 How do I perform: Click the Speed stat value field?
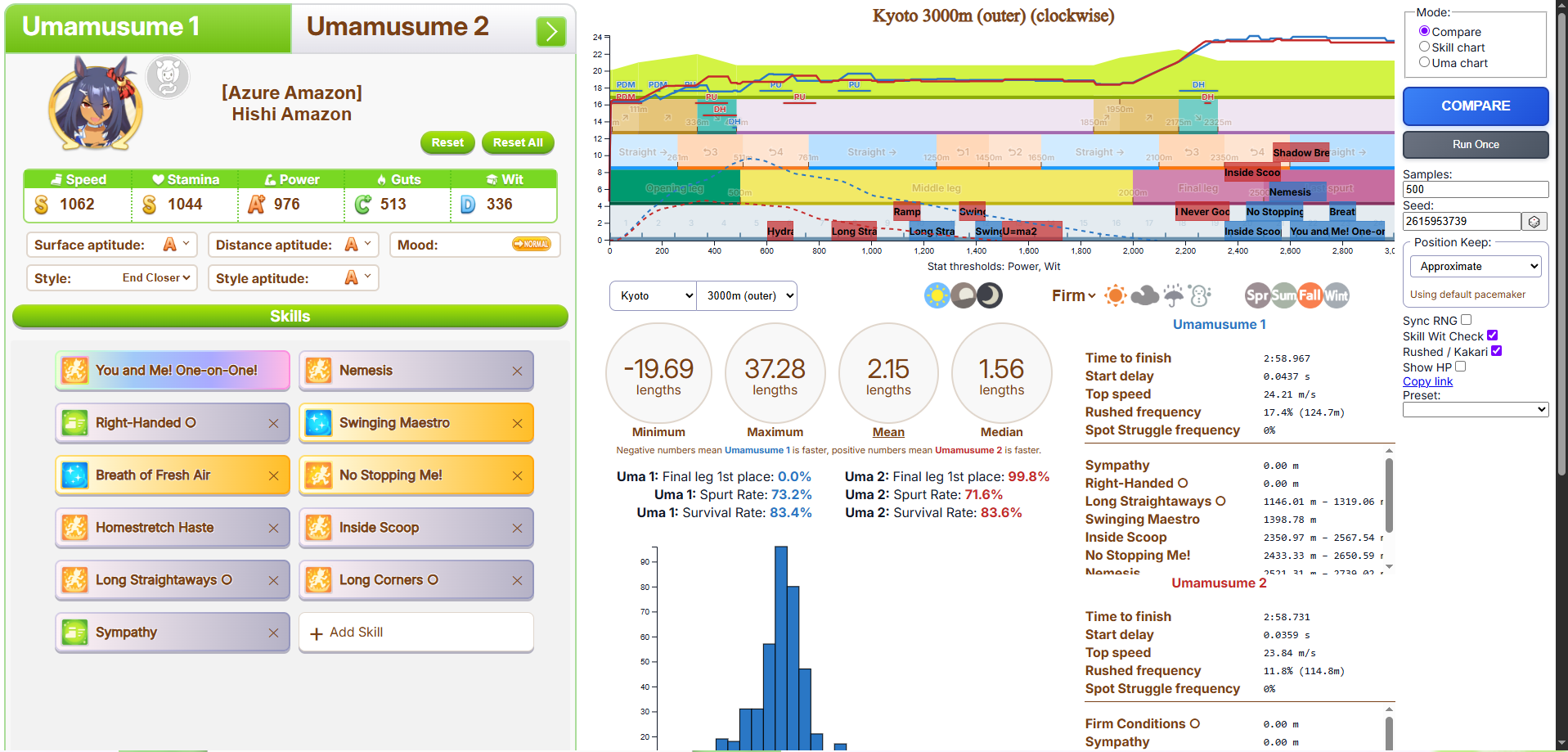[77, 205]
